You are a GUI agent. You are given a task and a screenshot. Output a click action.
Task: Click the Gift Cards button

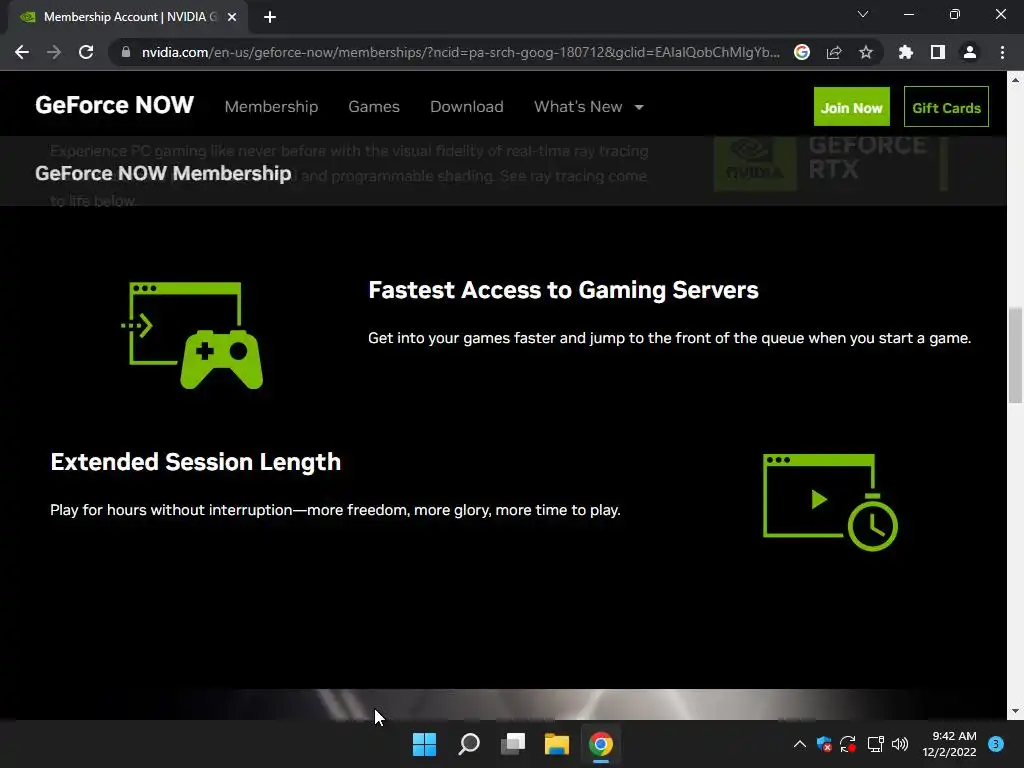pos(946,106)
